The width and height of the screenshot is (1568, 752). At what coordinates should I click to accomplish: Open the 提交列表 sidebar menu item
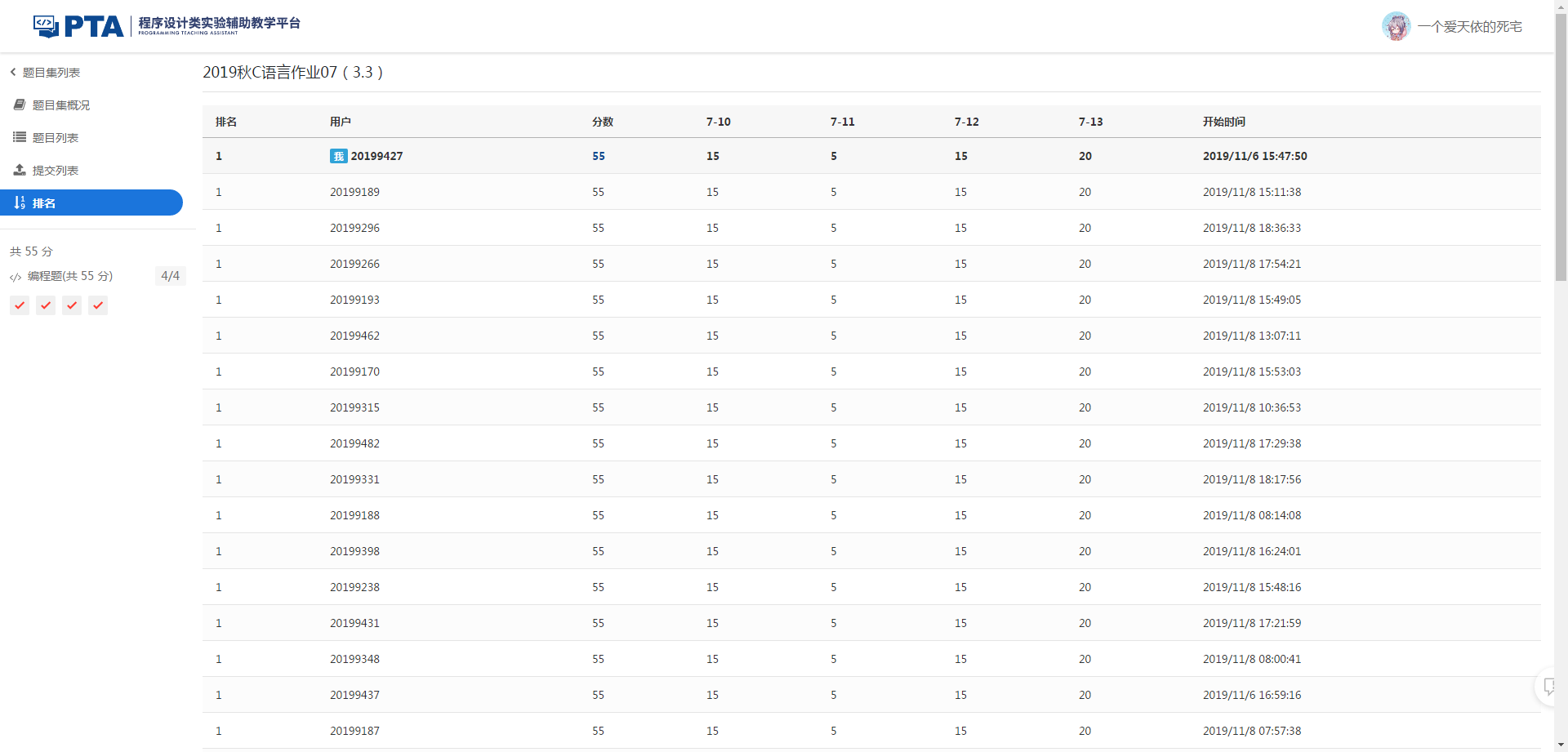pyautogui.click(x=56, y=170)
